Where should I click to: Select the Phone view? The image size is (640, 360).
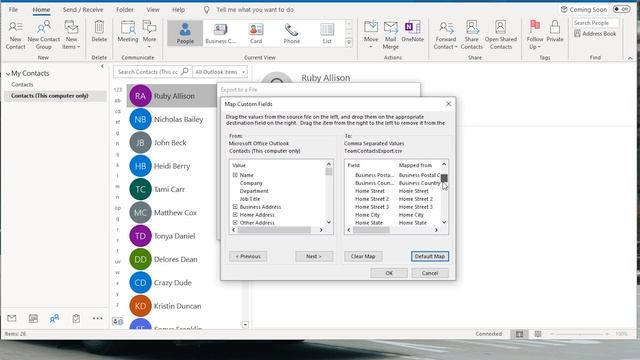(291, 33)
